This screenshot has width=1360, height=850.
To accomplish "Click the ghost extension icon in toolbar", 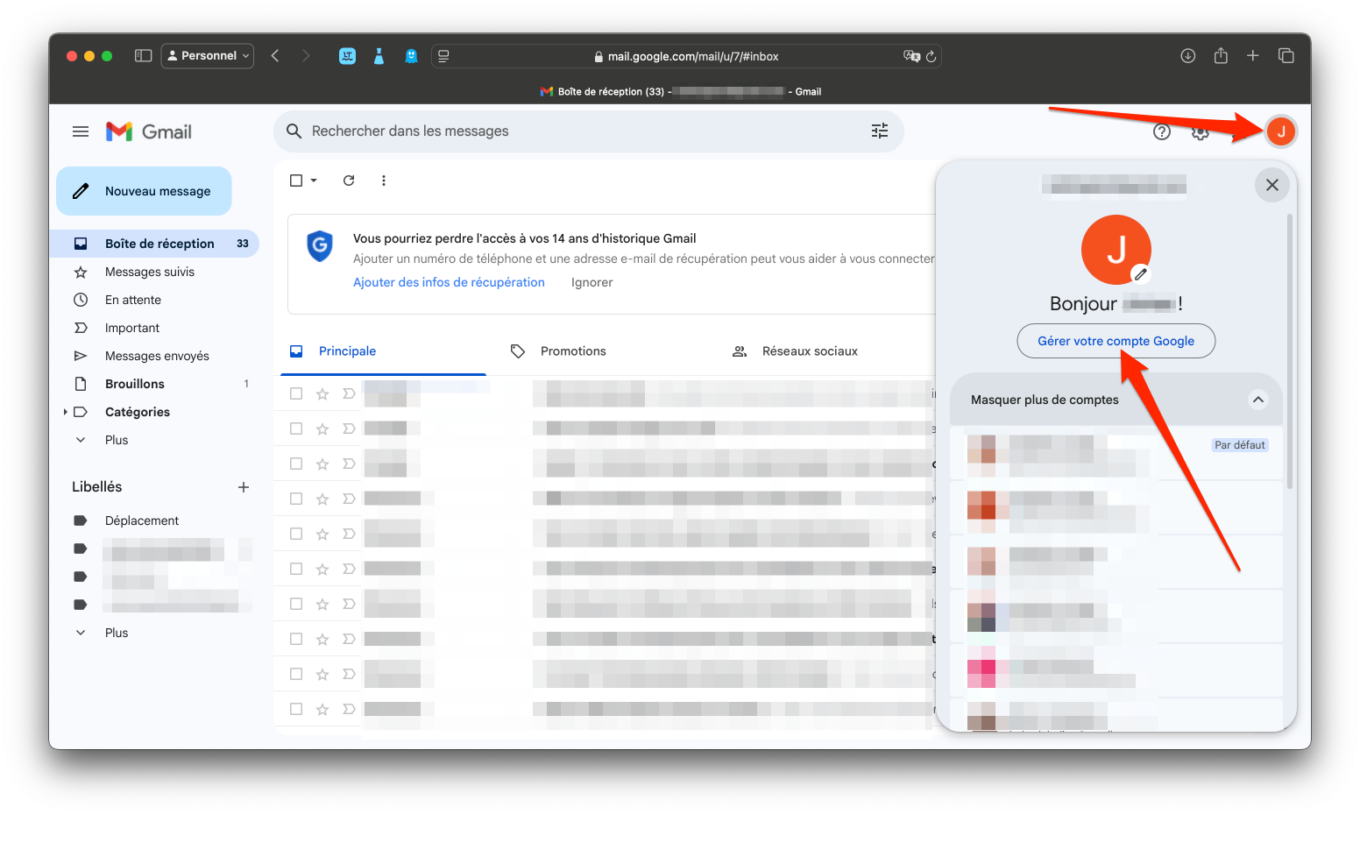I will (411, 56).
